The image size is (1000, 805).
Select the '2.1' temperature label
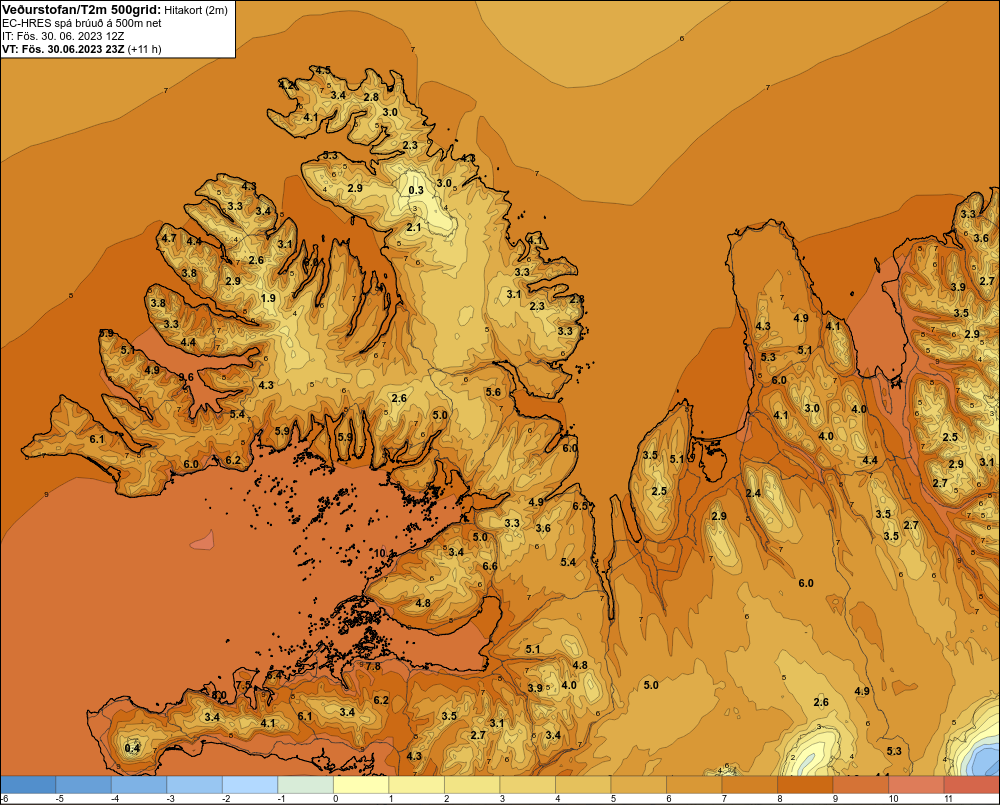pos(414,227)
